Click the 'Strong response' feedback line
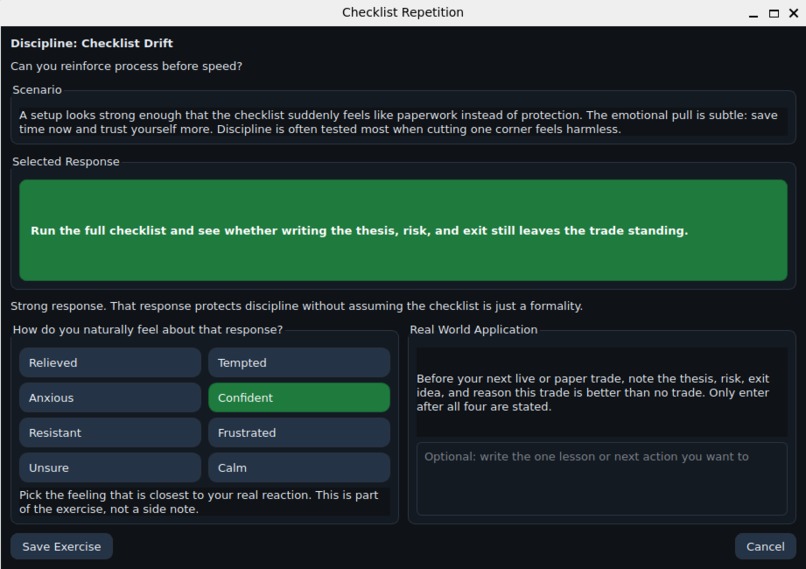The height and width of the screenshot is (569, 806). 297,306
